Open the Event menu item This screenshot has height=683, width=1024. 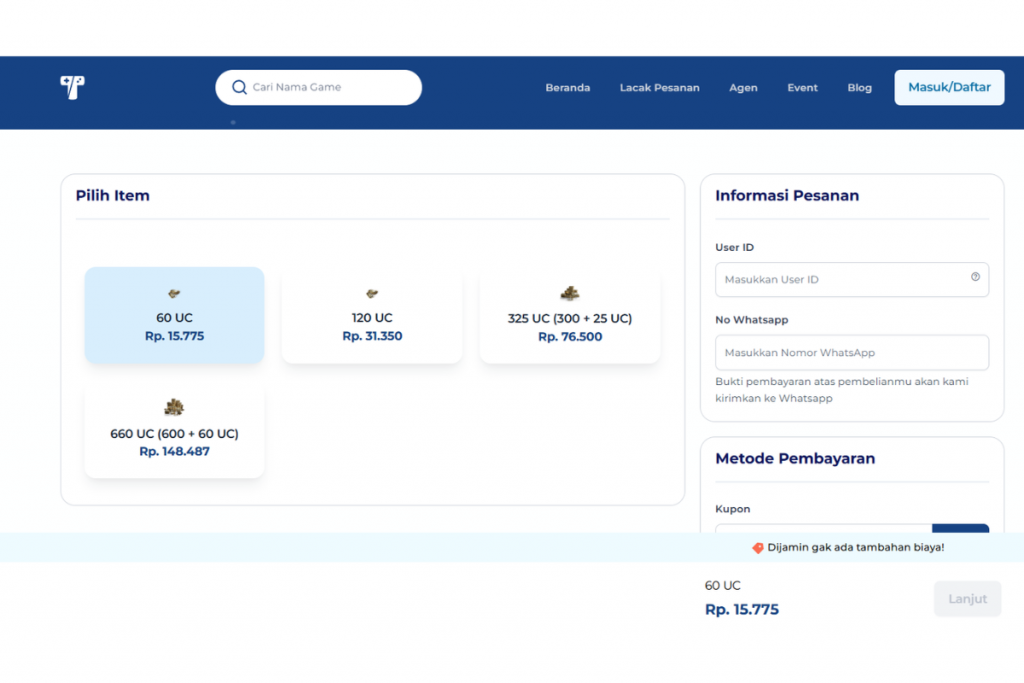click(802, 87)
